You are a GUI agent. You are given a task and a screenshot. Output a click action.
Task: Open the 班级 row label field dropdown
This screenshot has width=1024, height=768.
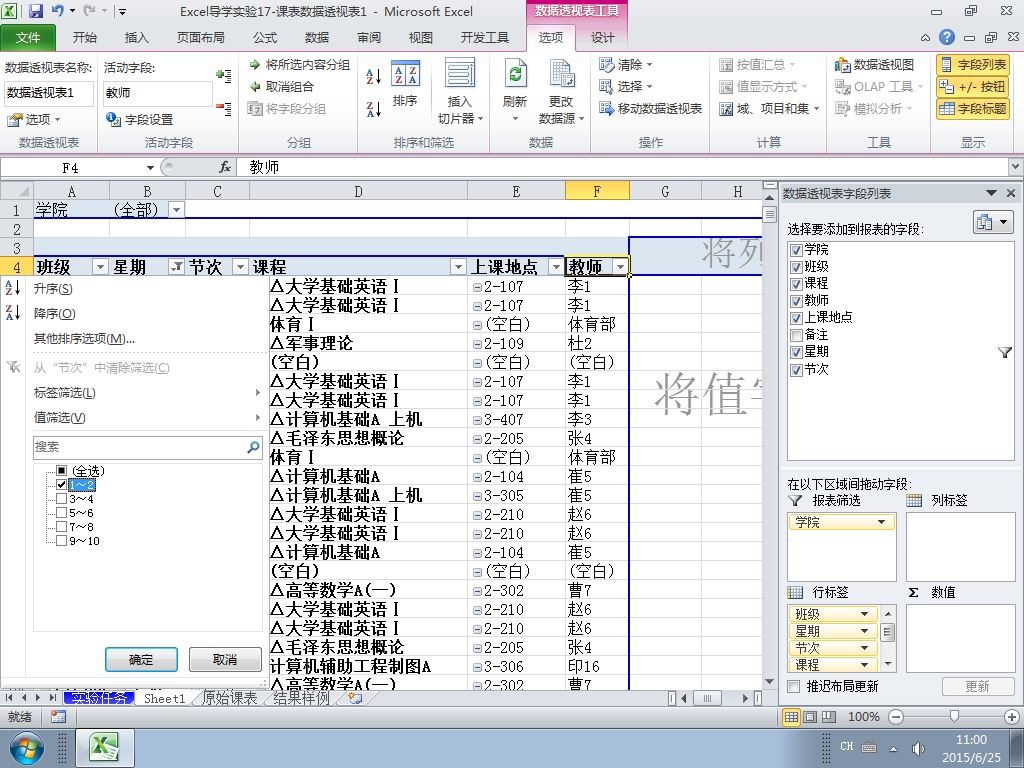(x=864, y=614)
